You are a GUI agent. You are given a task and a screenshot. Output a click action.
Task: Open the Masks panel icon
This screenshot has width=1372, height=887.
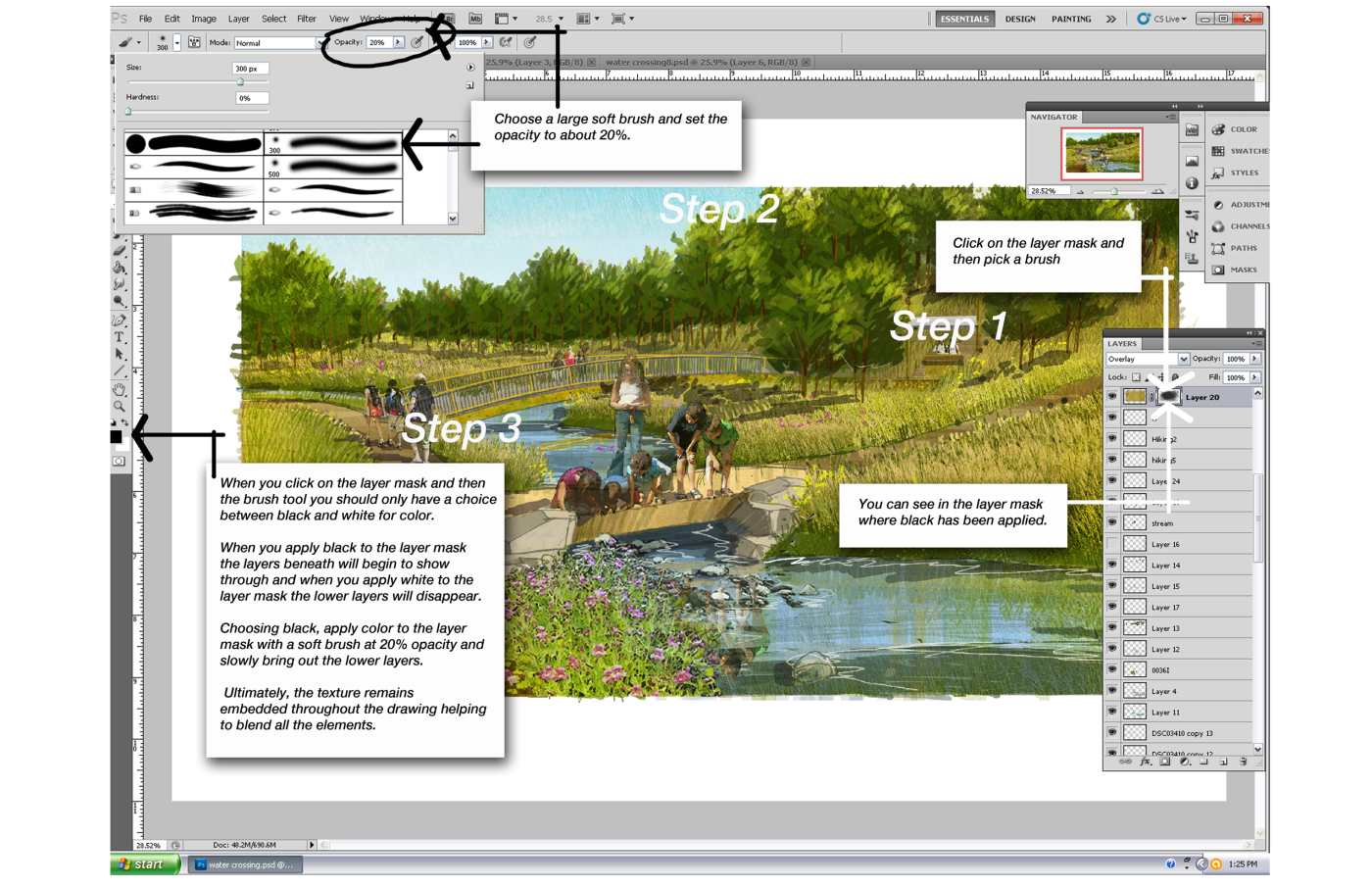click(x=1218, y=270)
